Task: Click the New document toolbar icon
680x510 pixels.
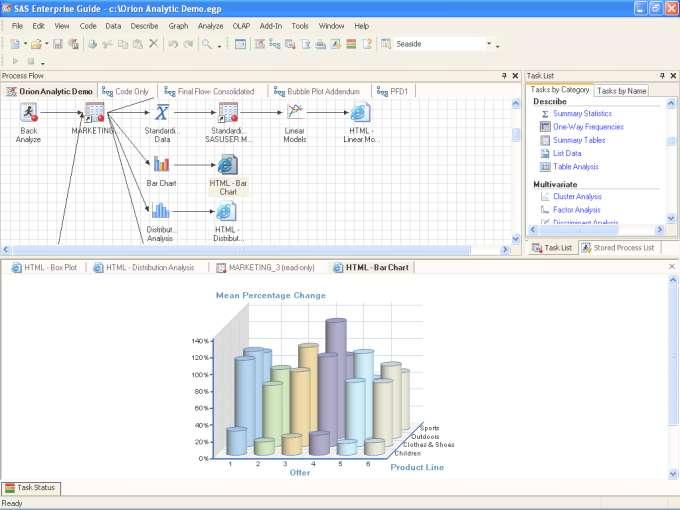Action: [15, 44]
